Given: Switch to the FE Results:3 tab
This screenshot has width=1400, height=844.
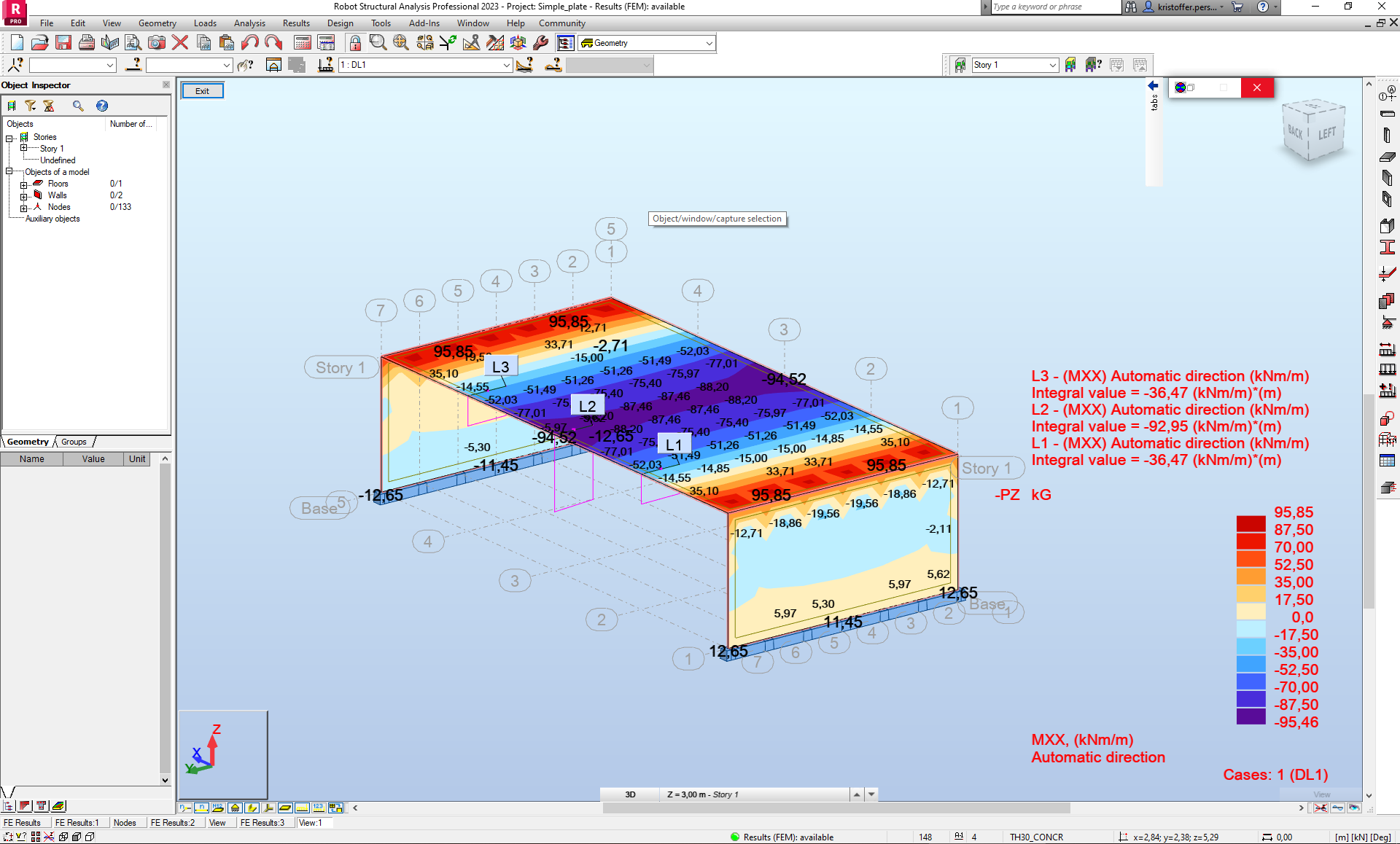Looking at the screenshot, I should (264, 822).
